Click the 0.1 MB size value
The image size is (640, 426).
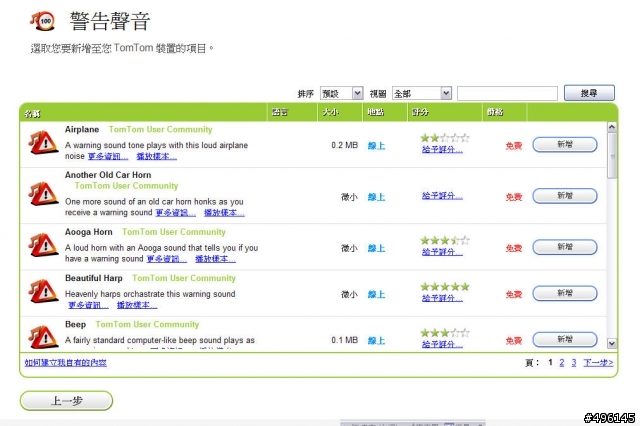click(344, 340)
